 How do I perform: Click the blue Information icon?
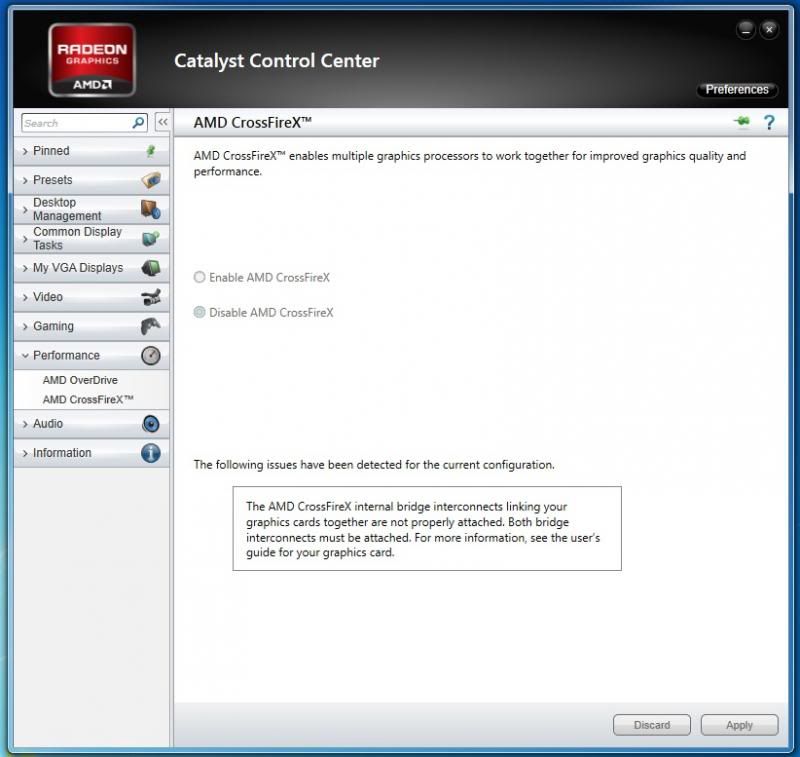coord(151,453)
